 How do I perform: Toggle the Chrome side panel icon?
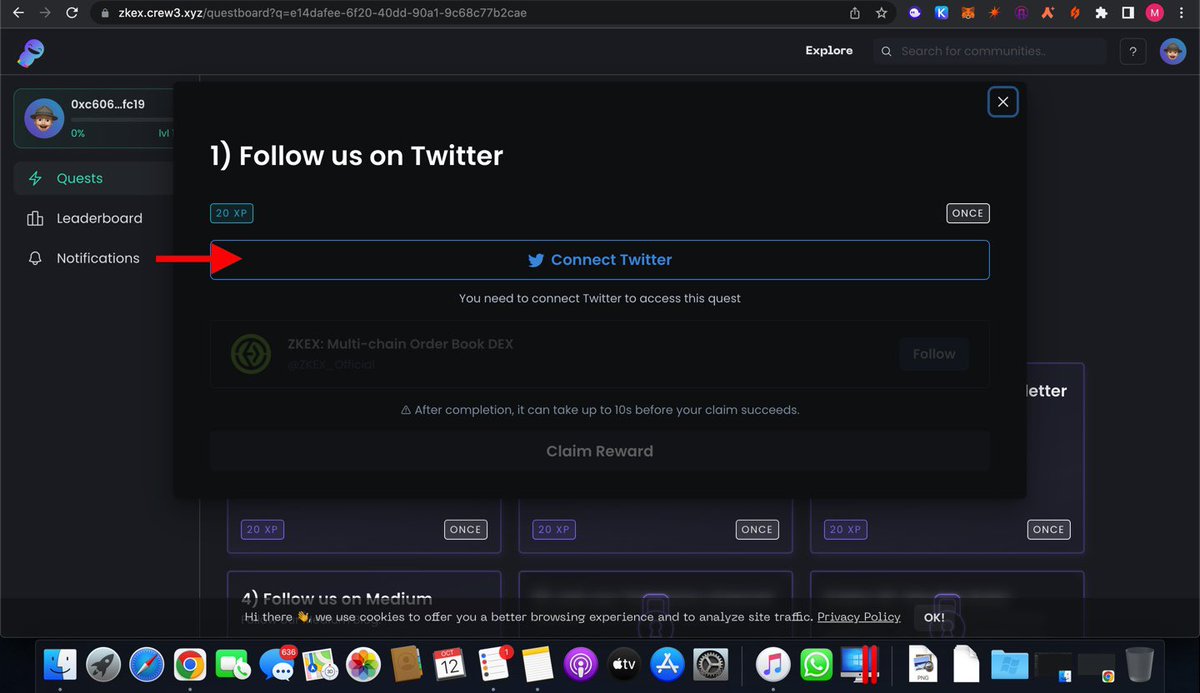coord(1128,13)
